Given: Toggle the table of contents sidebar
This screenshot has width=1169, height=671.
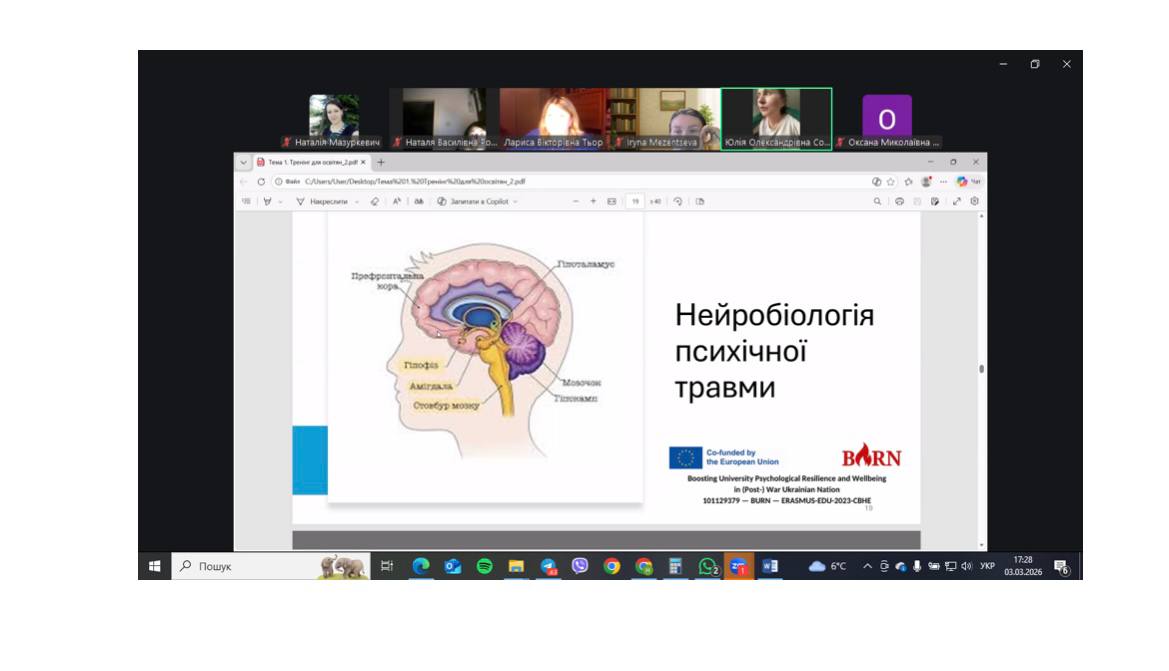Looking at the screenshot, I should (246, 201).
